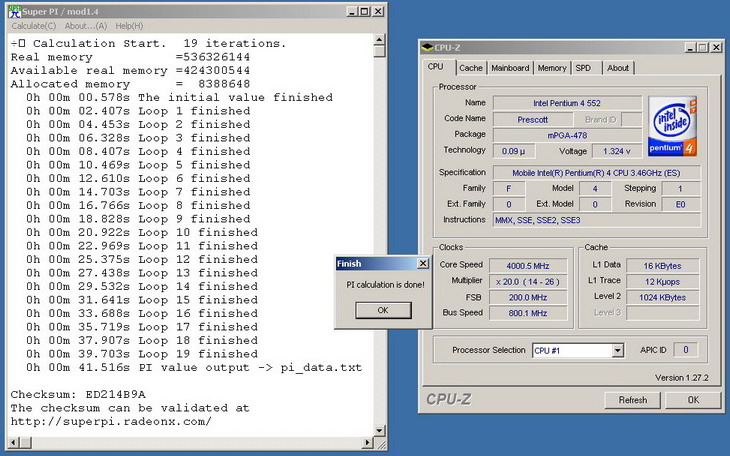This screenshot has width=730, height=456.
Task: Click the 'Loop 19 finished' line
Action: click(142, 354)
